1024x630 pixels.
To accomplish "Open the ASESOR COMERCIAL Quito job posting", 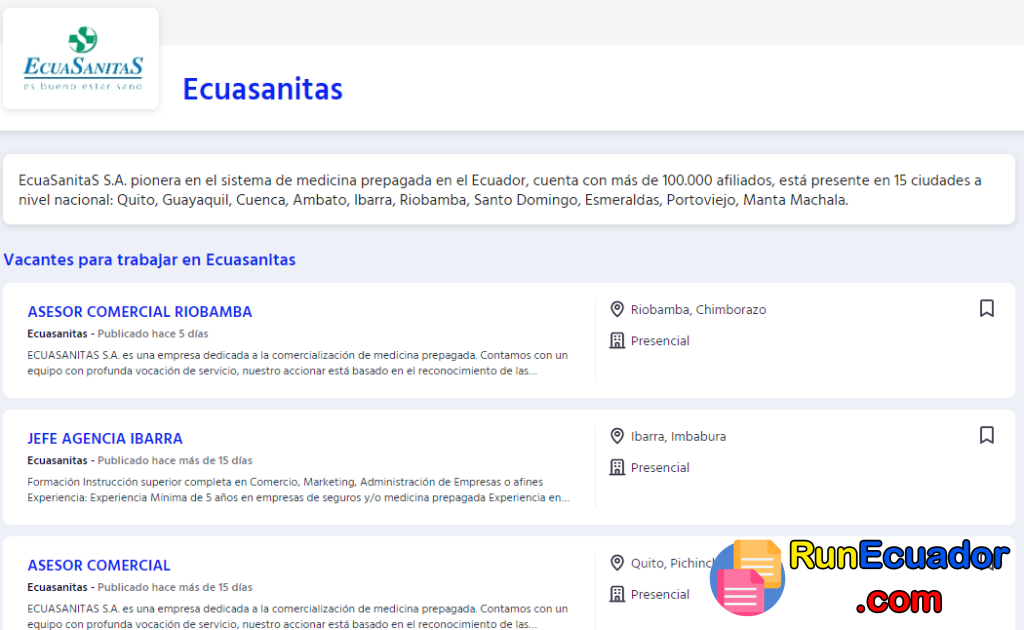I will click(x=99, y=565).
